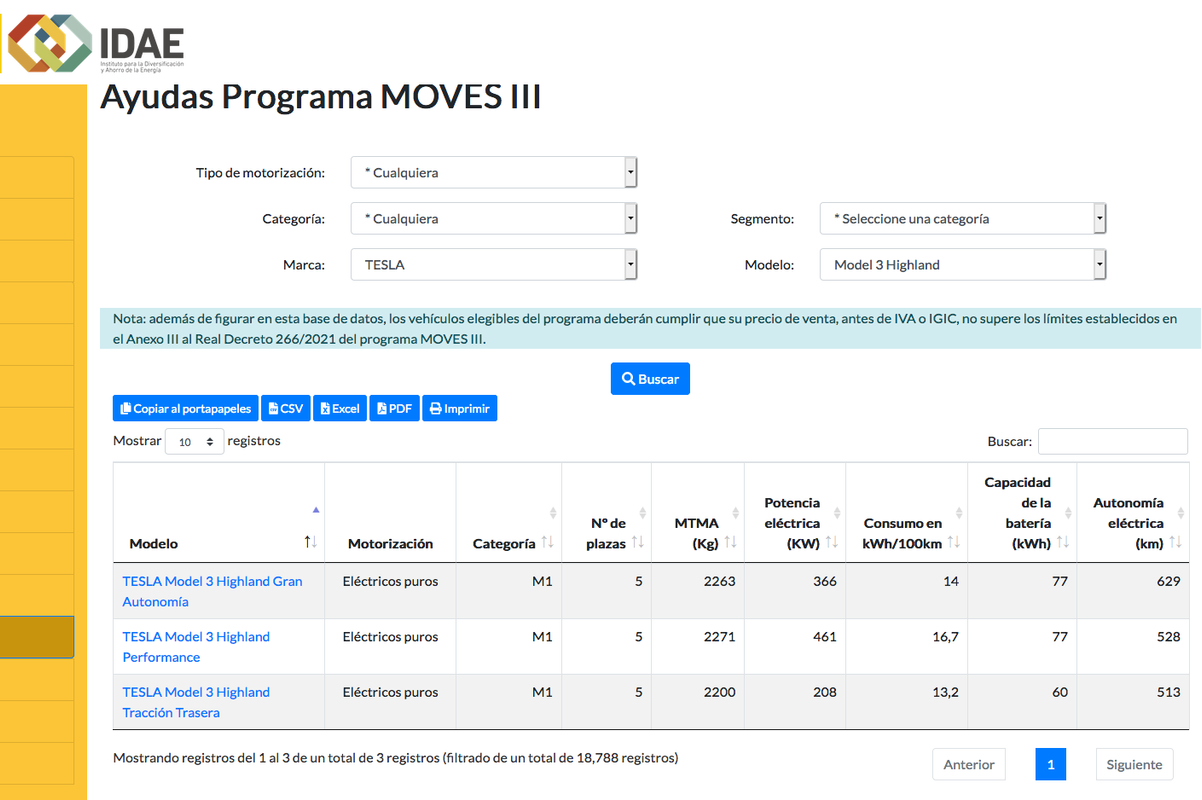Copy table with Copiar al portapapeles
The image size is (1202, 800).
[185, 408]
